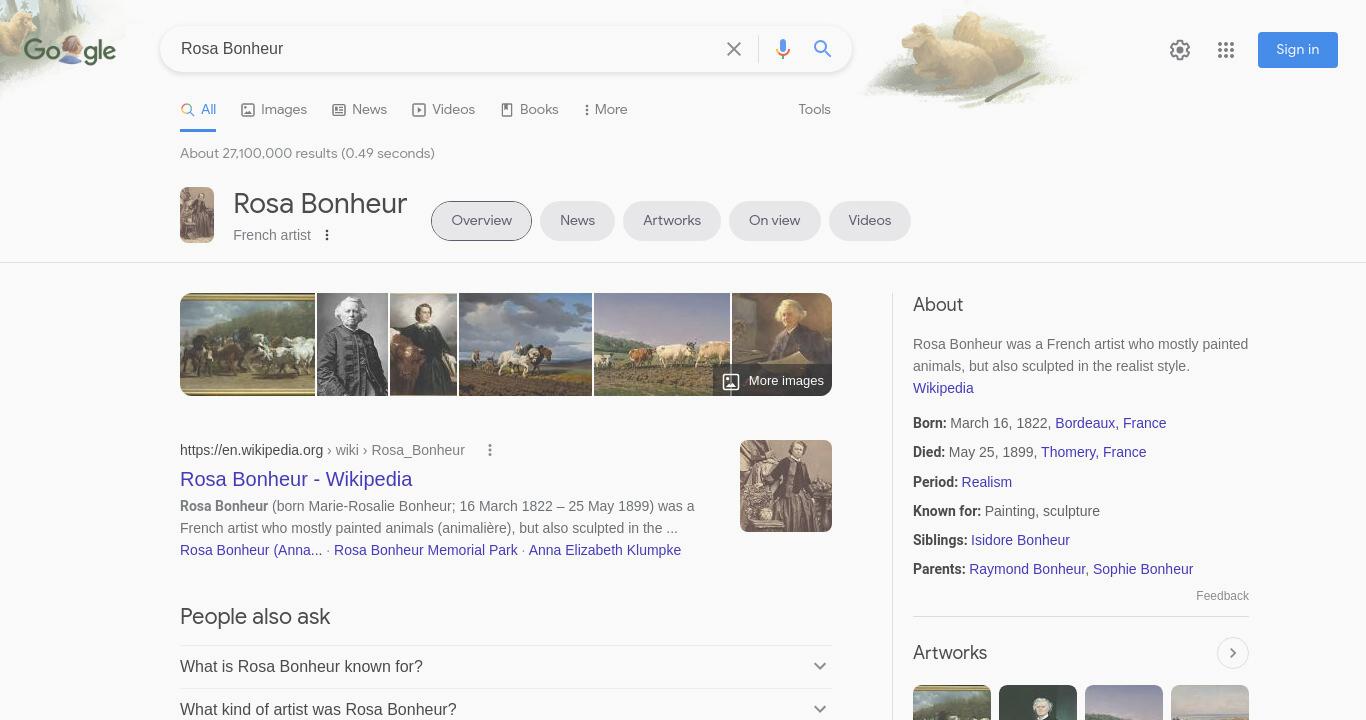The width and height of the screenshot is (1366, 720).
Task: Select the Videos search tab
Action: coord(443,110)
